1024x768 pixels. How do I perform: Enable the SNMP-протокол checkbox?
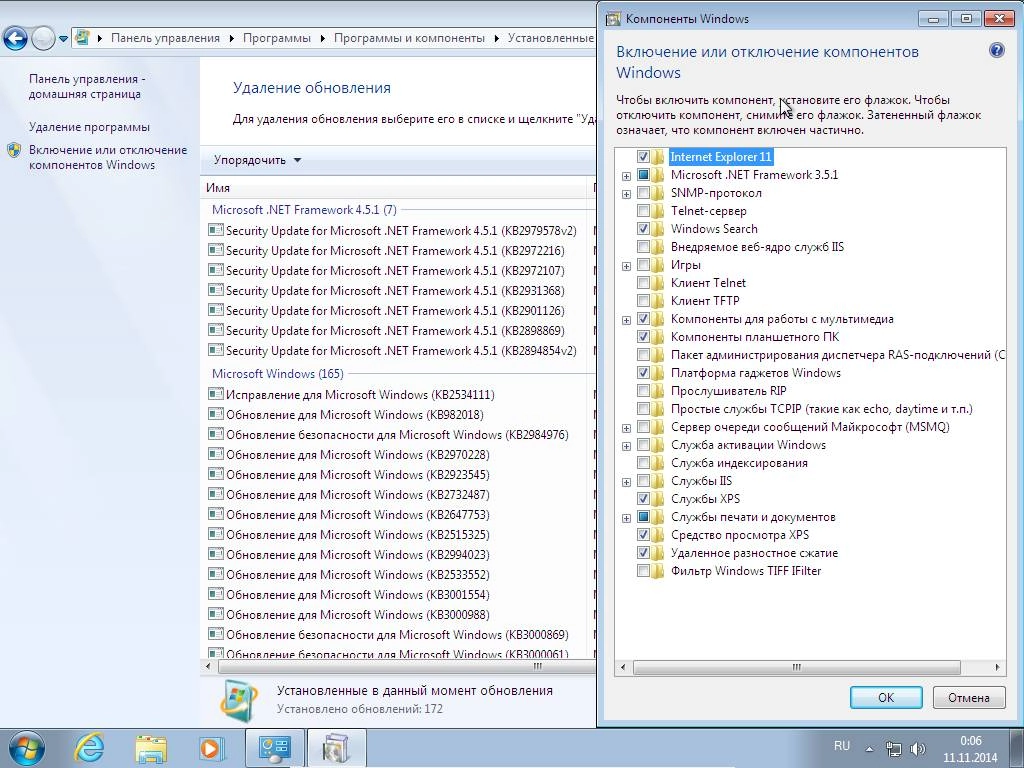coord(643,193)
